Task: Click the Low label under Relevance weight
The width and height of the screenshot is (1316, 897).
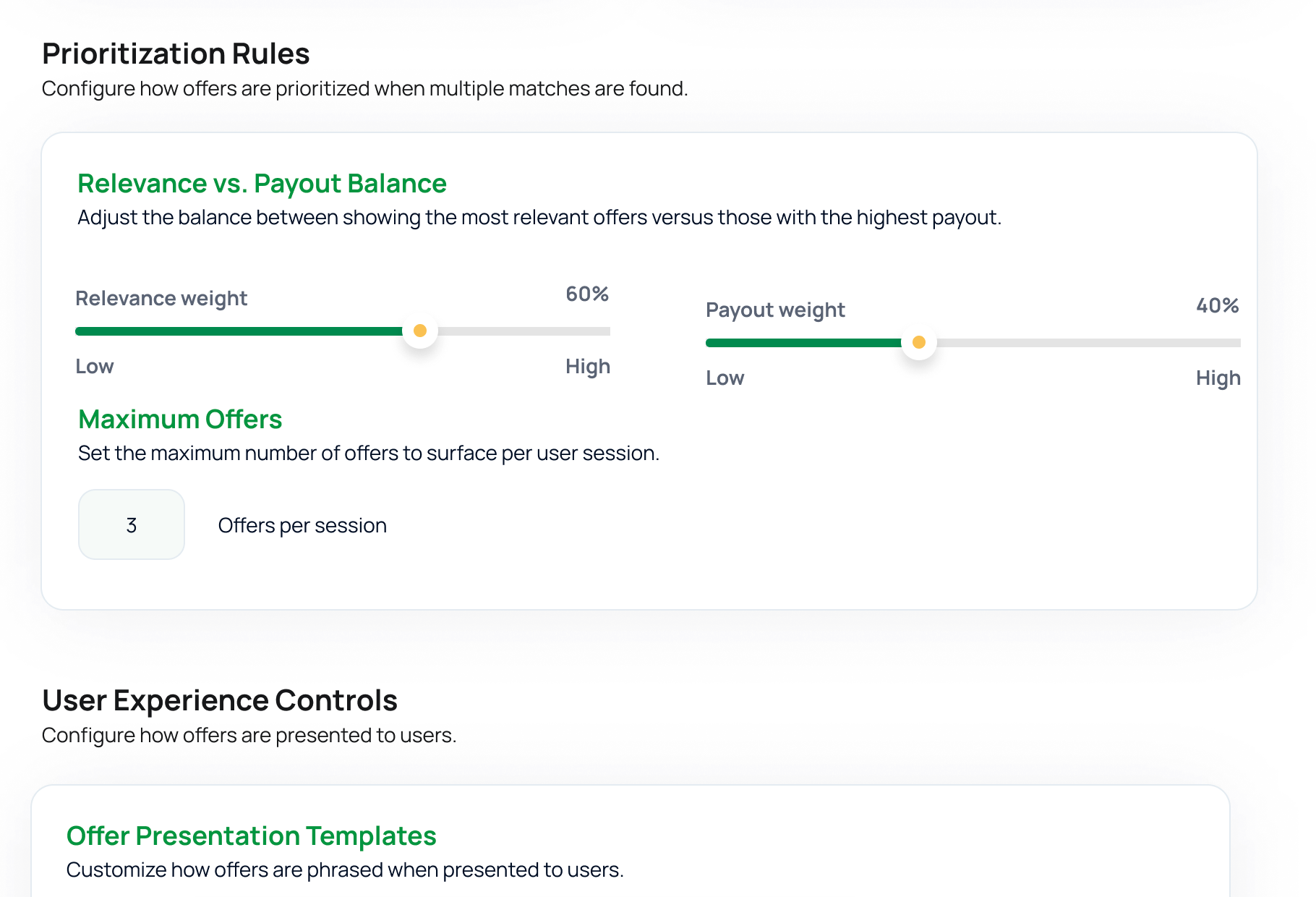Action: [x=94, y=366]
